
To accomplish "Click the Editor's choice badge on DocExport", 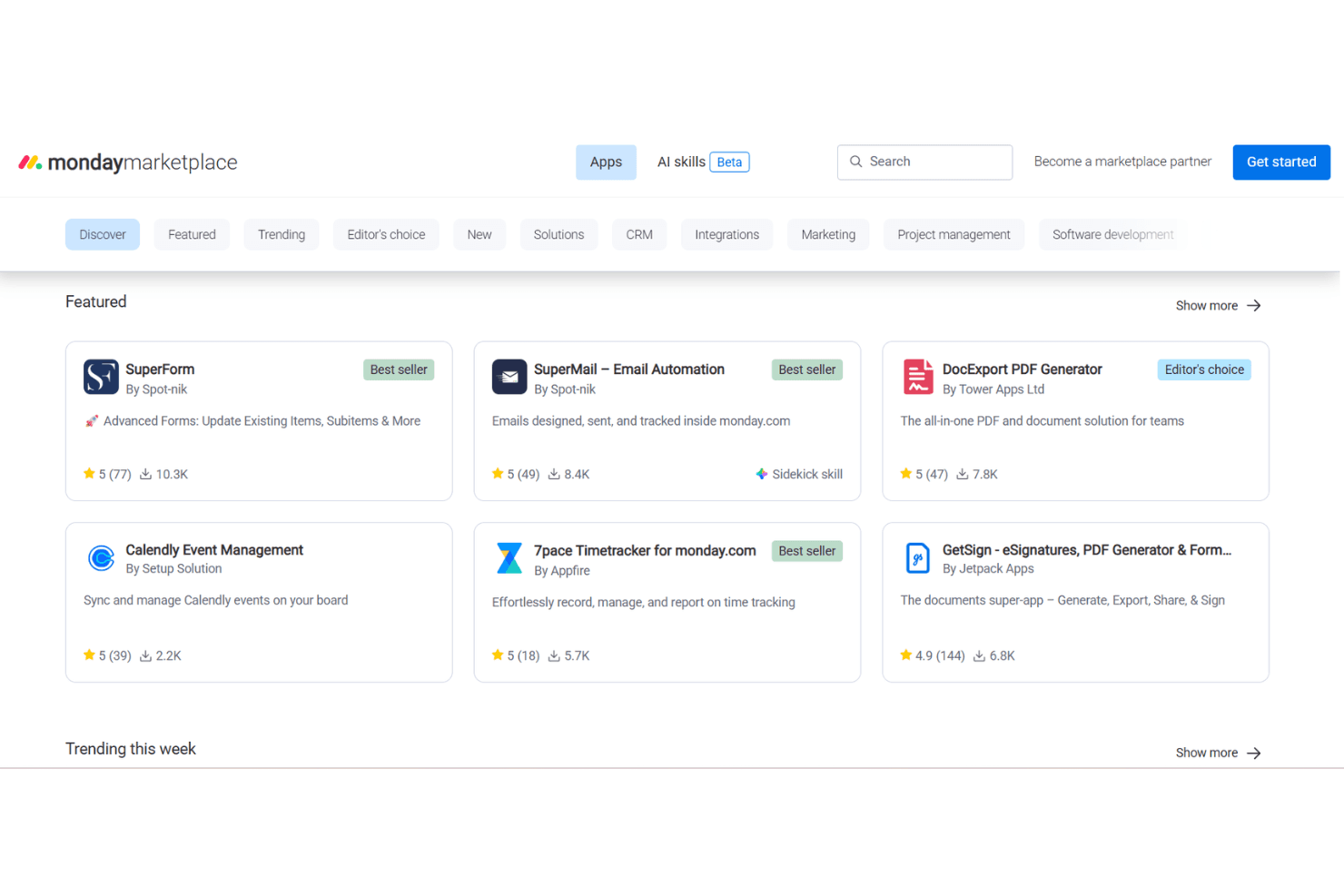I will tap(1204, 369).
